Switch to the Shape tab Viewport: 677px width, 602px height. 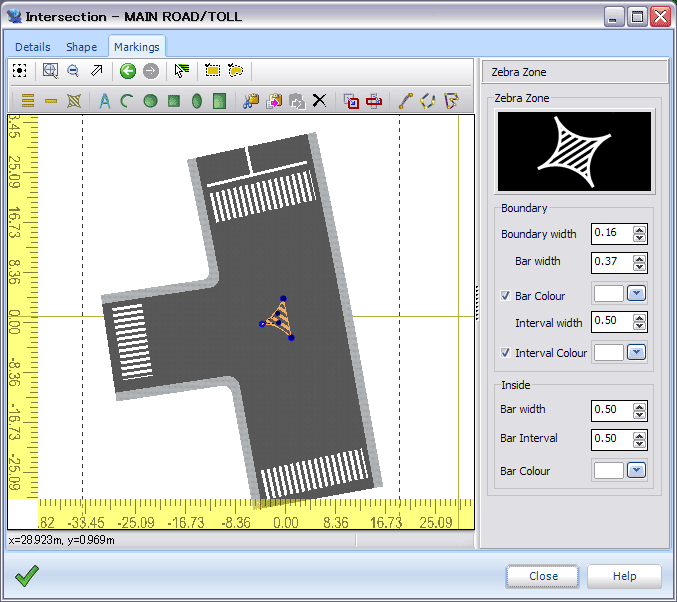tap(82, 47)
